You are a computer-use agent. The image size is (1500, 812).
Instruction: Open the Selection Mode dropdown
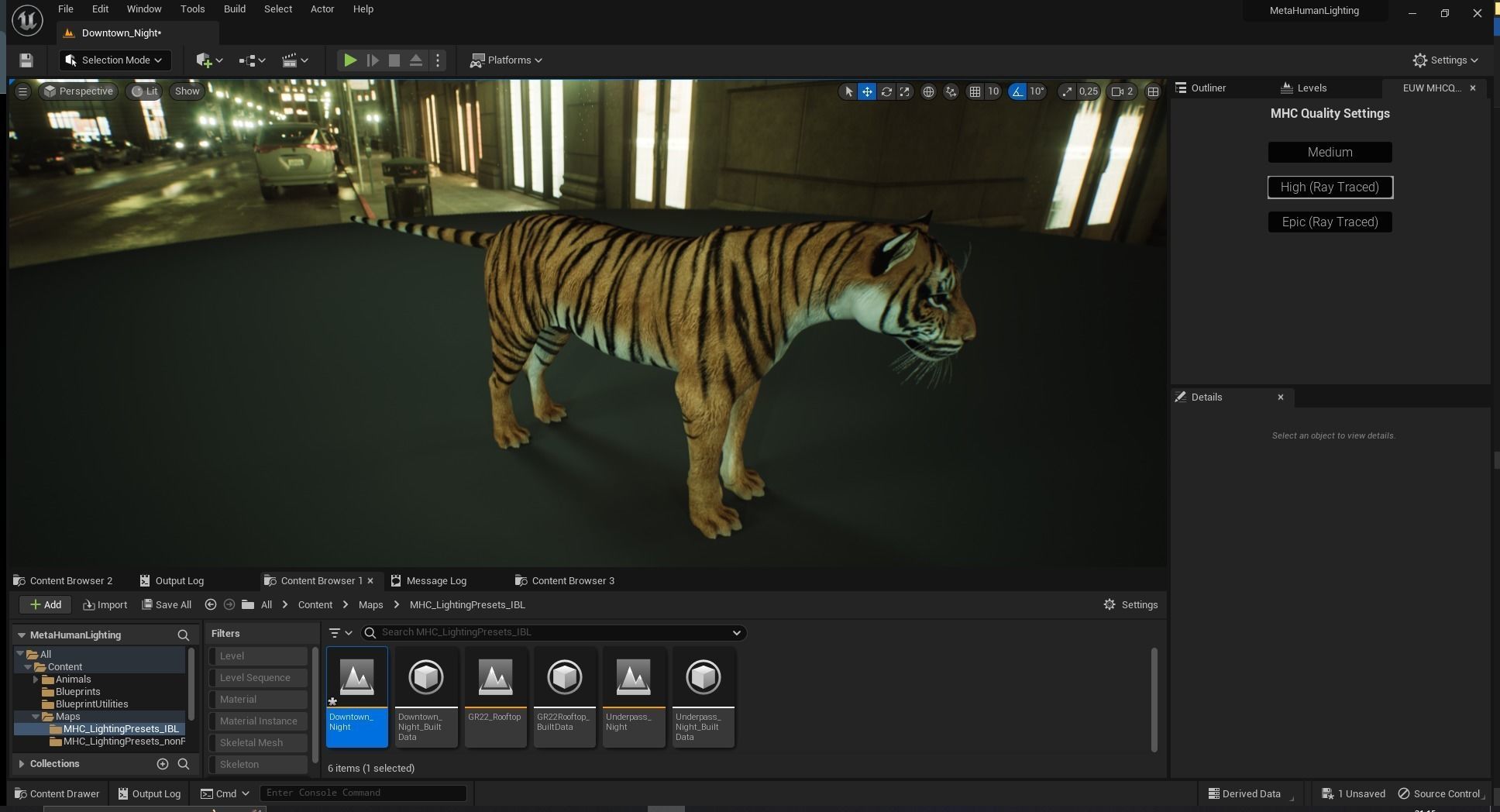[115, 60]
